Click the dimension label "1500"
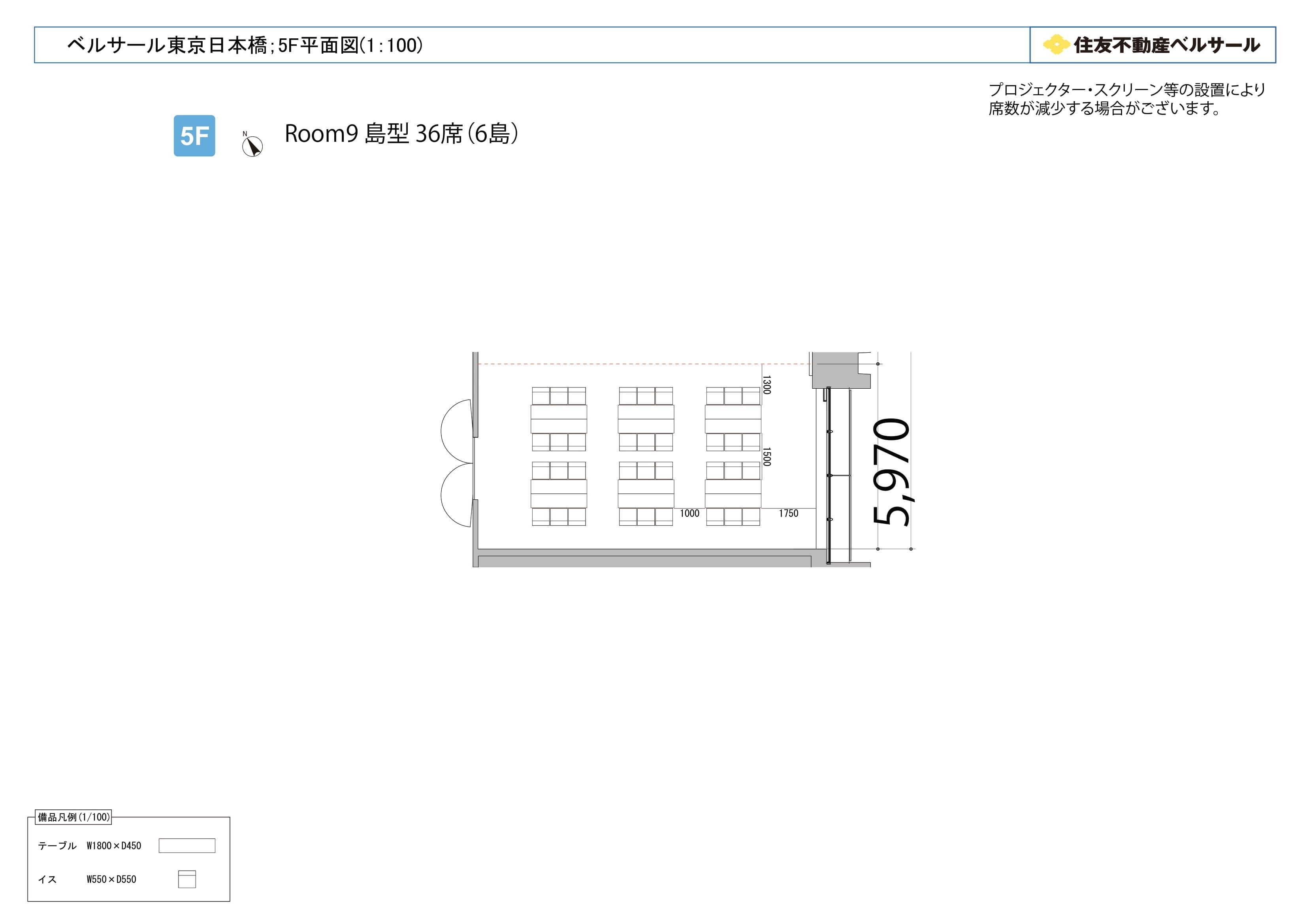Screen dimensions: 1307x924 [x=767, y=457]
